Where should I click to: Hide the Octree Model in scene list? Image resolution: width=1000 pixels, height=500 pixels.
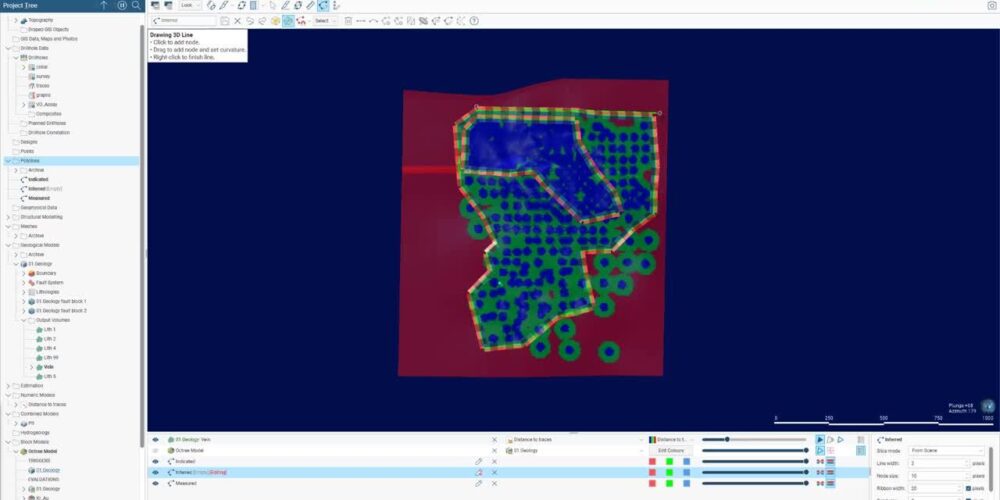[x=156, y=450]
